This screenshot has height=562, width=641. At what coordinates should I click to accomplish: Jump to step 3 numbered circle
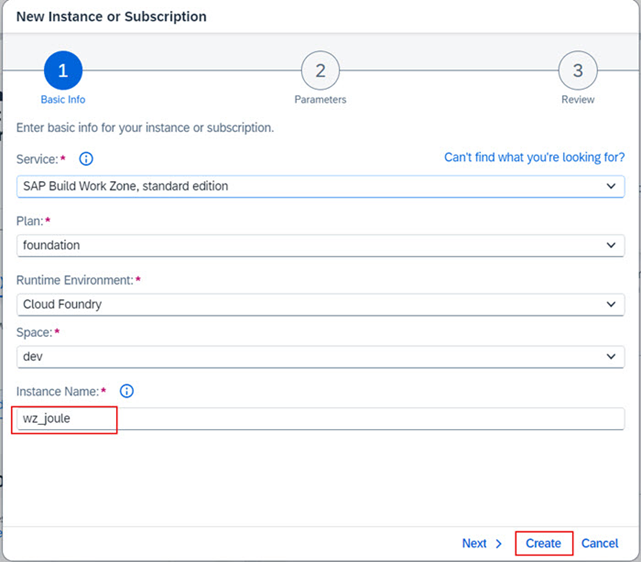coord(577,71)
